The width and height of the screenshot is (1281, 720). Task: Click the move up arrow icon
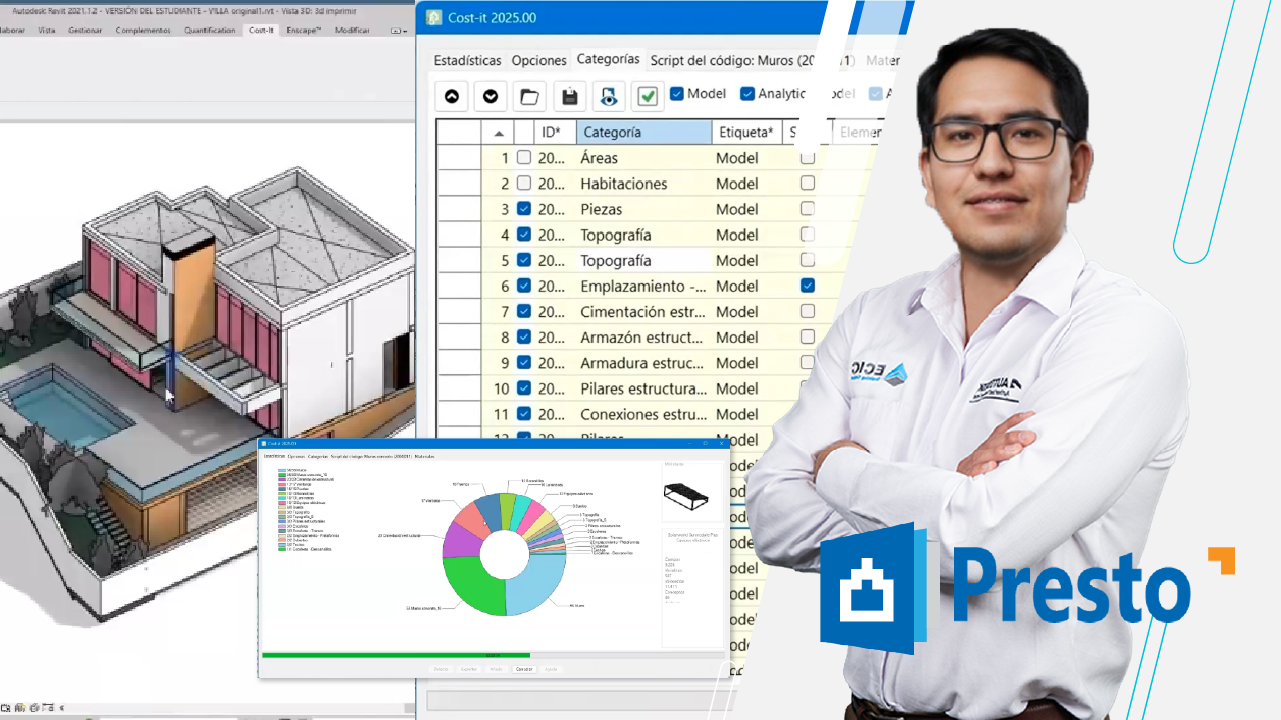tap(451, 96)
